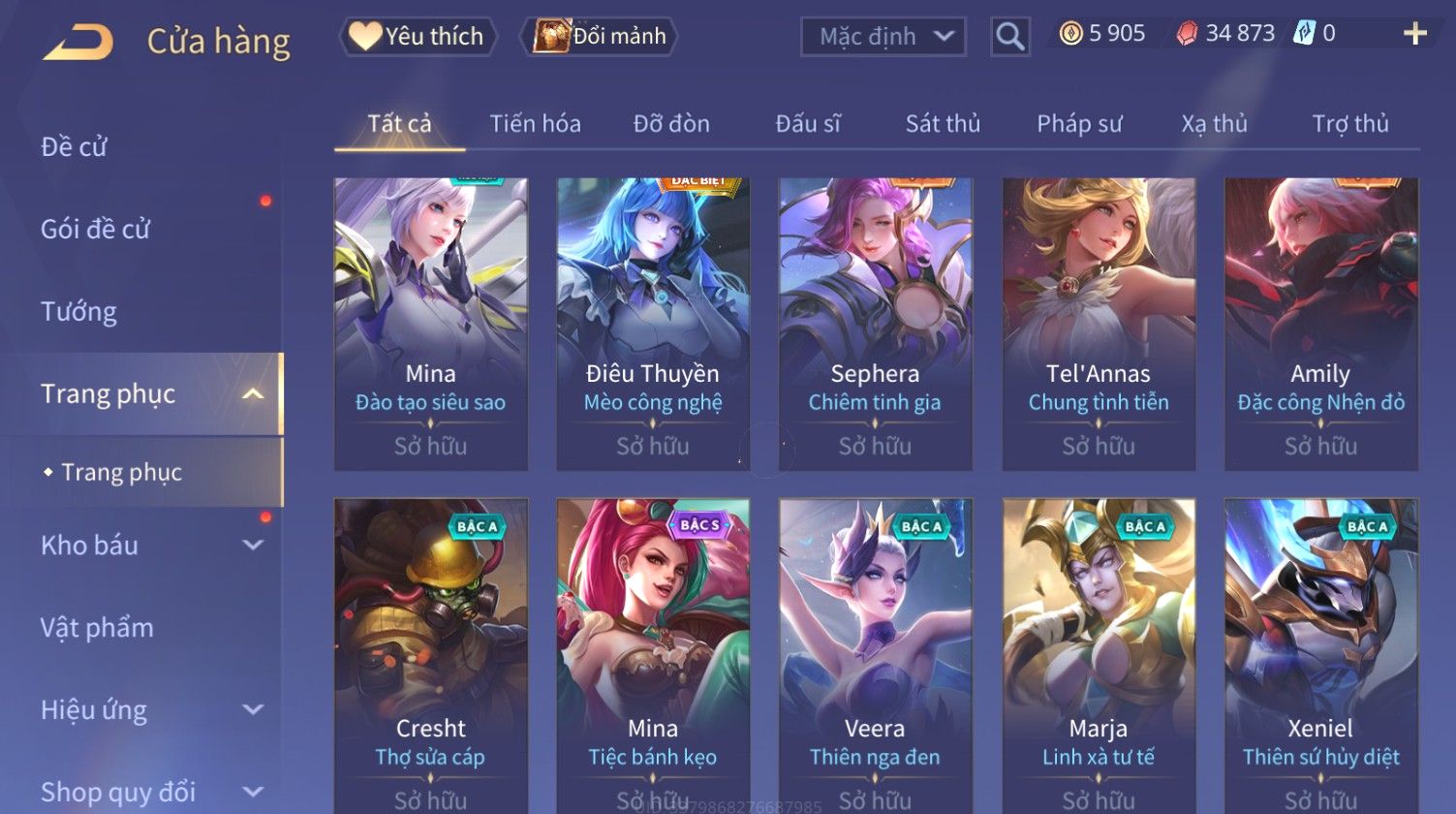The image size is (1456, 814).
Task: Click the golden back arrow icon
Action: click(x=77, y=42)
